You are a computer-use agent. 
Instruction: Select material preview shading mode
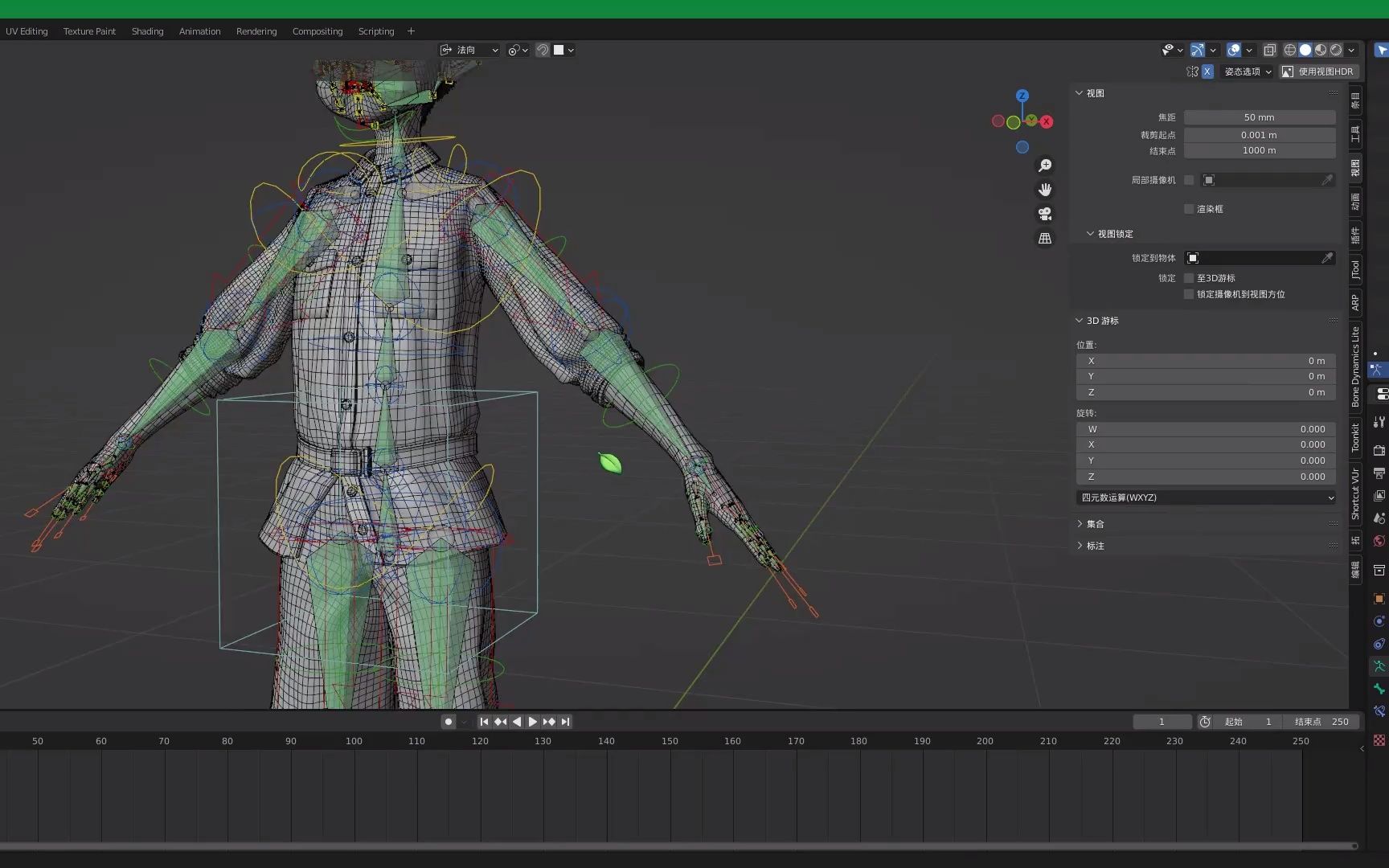click(x=1321, y=50)
